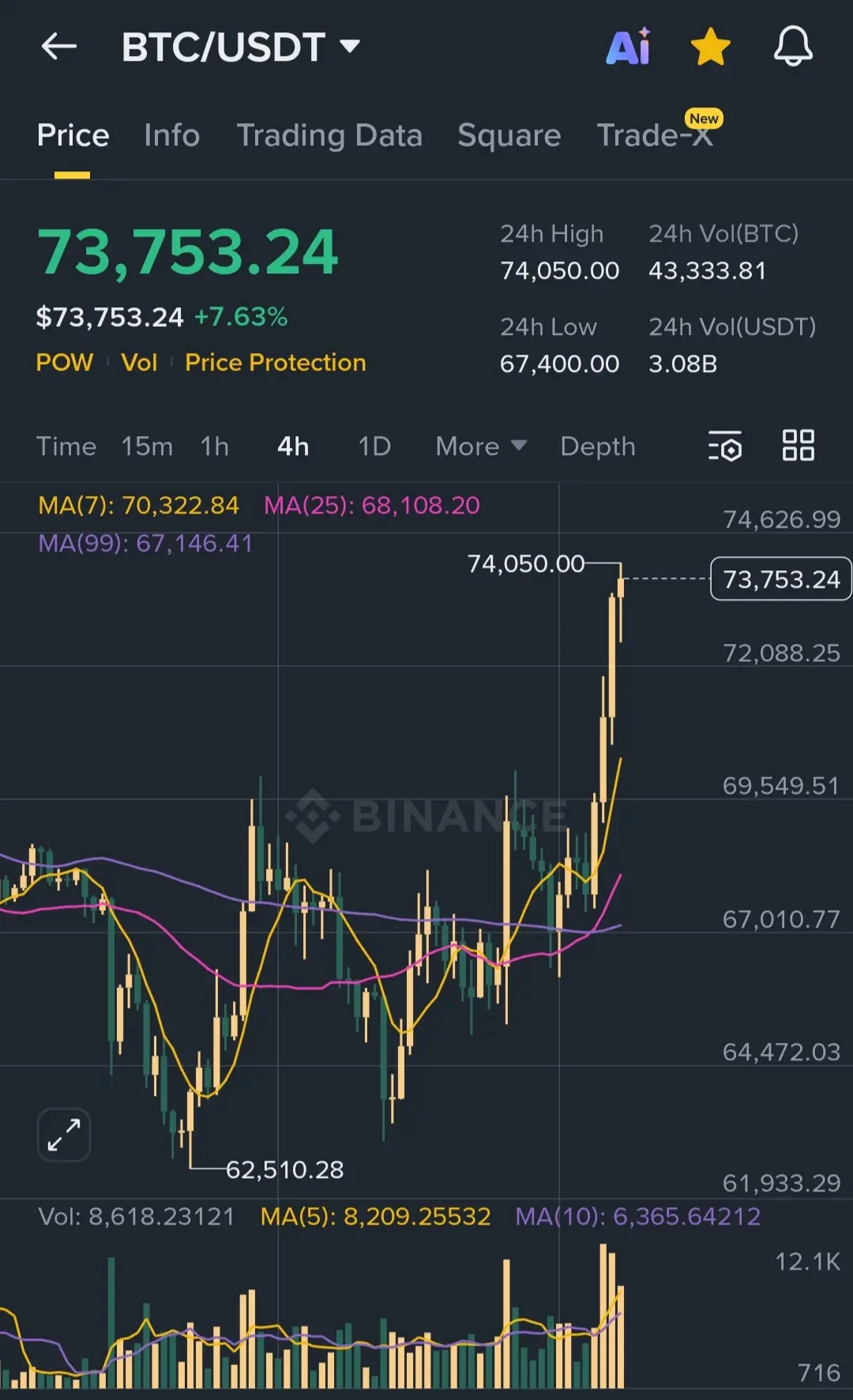This screenshot has width=853, height=1400.
Task: Expand chart to fullscreen
Action: coord(64,1135)
